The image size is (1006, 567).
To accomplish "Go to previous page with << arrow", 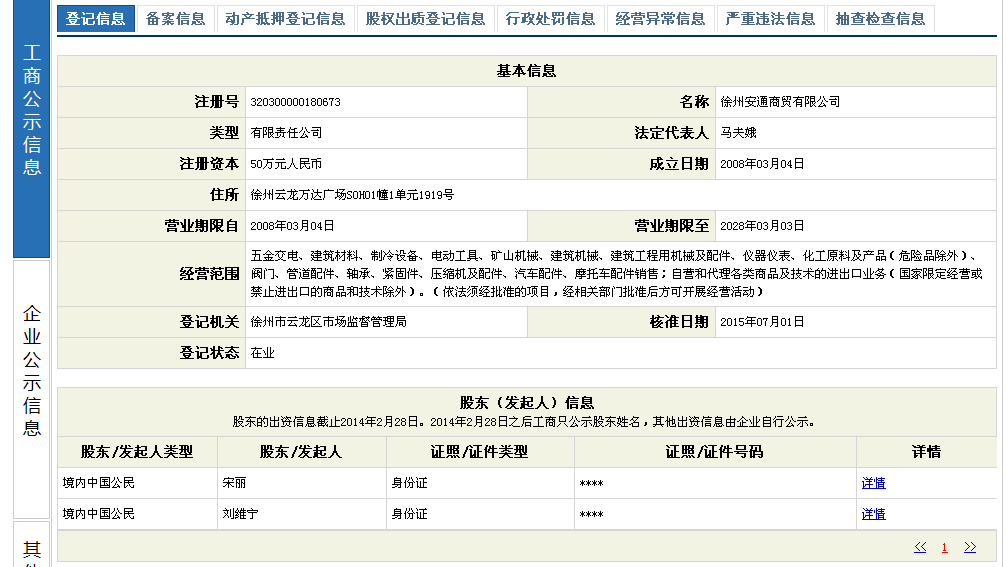I will pyautogui.click(x=920, y=547).
